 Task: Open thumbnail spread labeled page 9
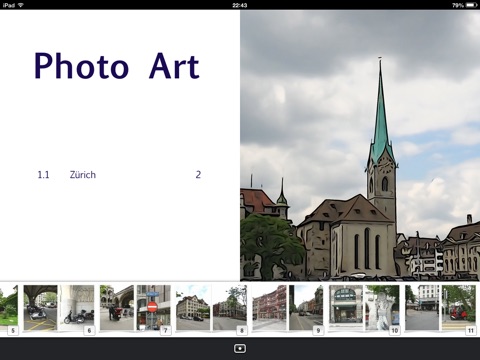point(288,308)
